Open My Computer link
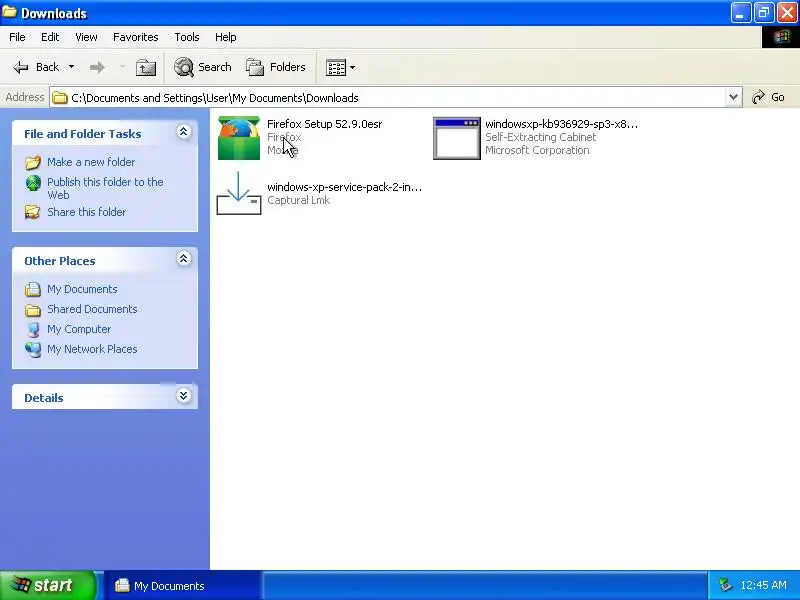The width and height of the screenshot is (800, 600). [79, 329]
